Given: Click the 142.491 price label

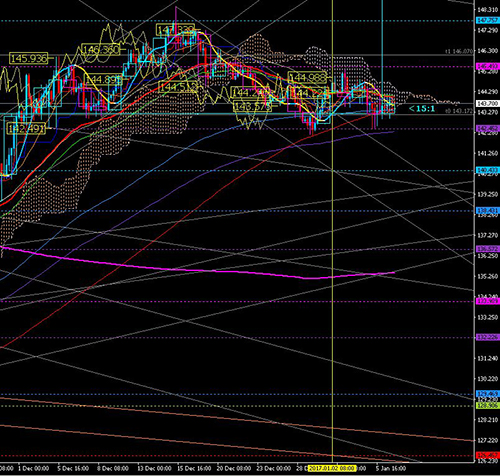Looking at the screenshot, I should pos(26,128).
